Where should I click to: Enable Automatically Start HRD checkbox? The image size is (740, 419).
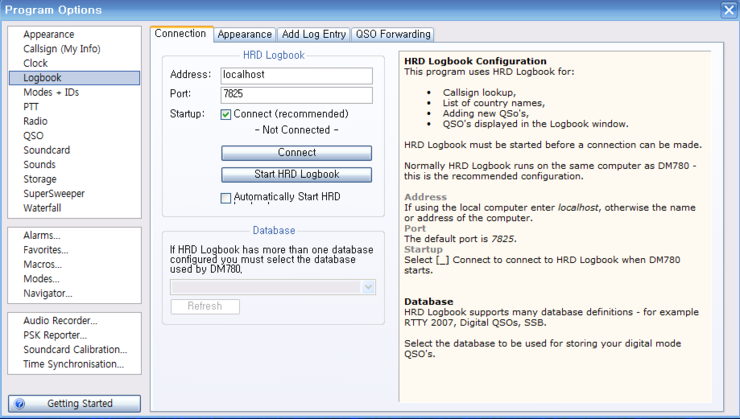point(226,198)
